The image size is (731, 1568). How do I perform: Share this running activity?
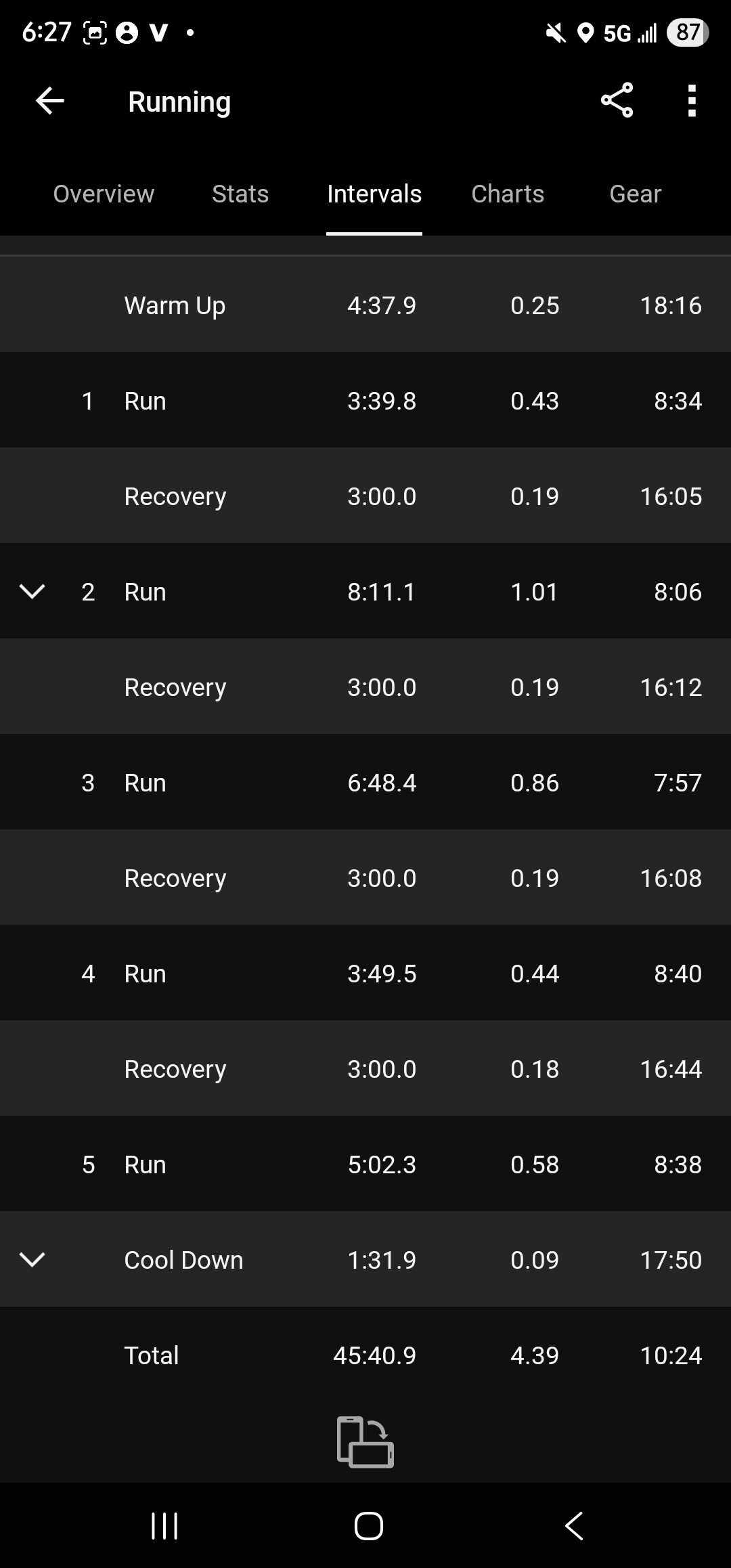617,101
